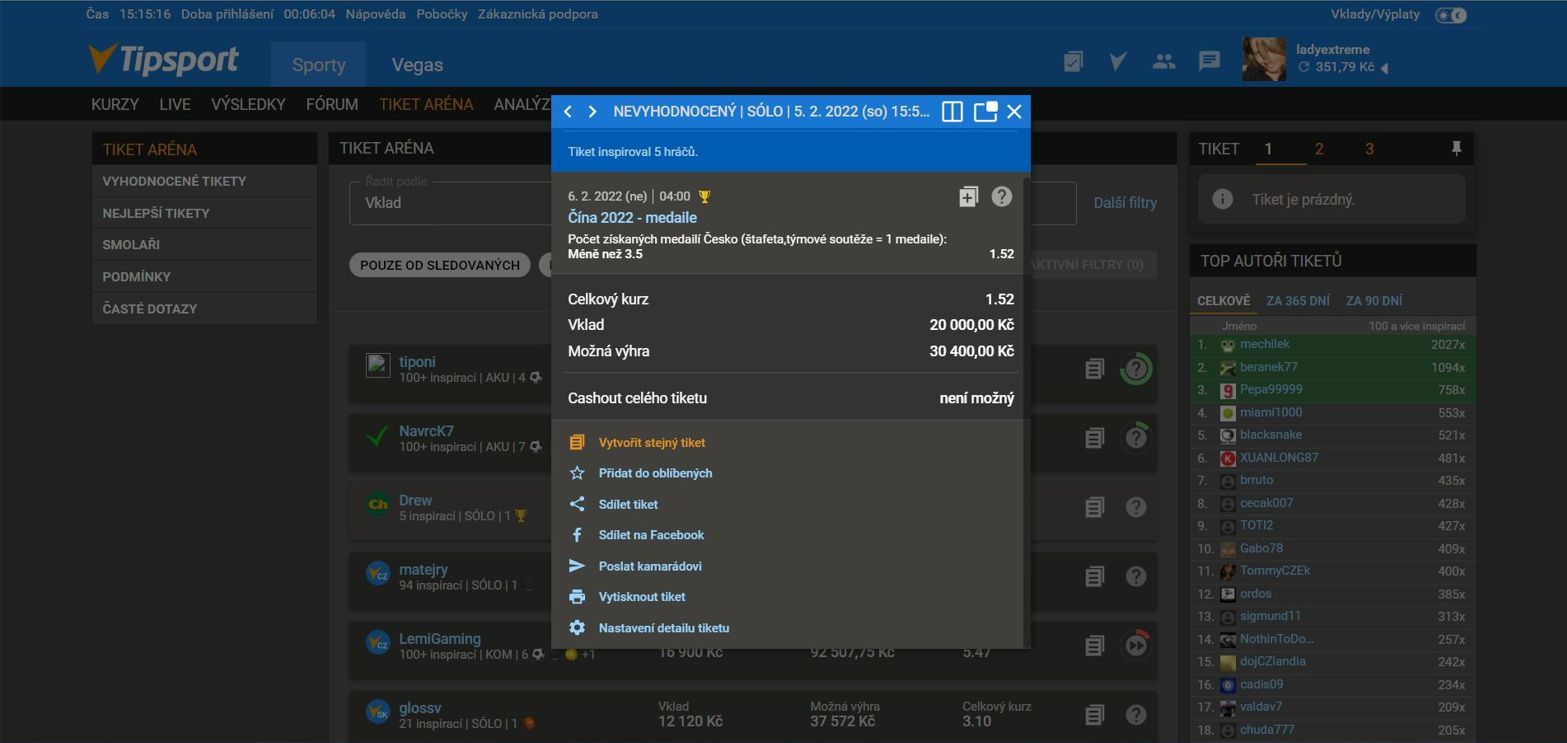
Task: Switch to Vegas tab
Action: [417, 65]
